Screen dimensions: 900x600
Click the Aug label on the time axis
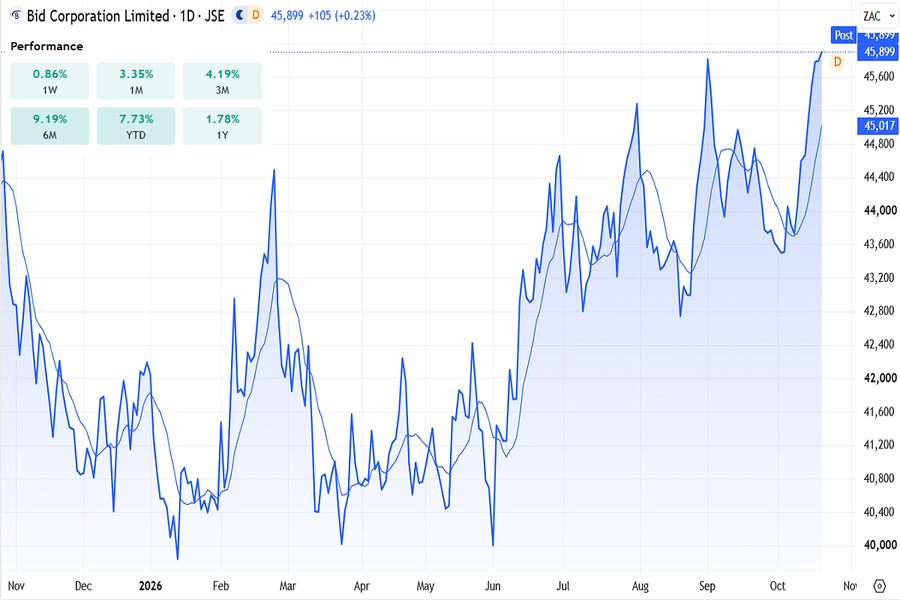click(640, 586)
